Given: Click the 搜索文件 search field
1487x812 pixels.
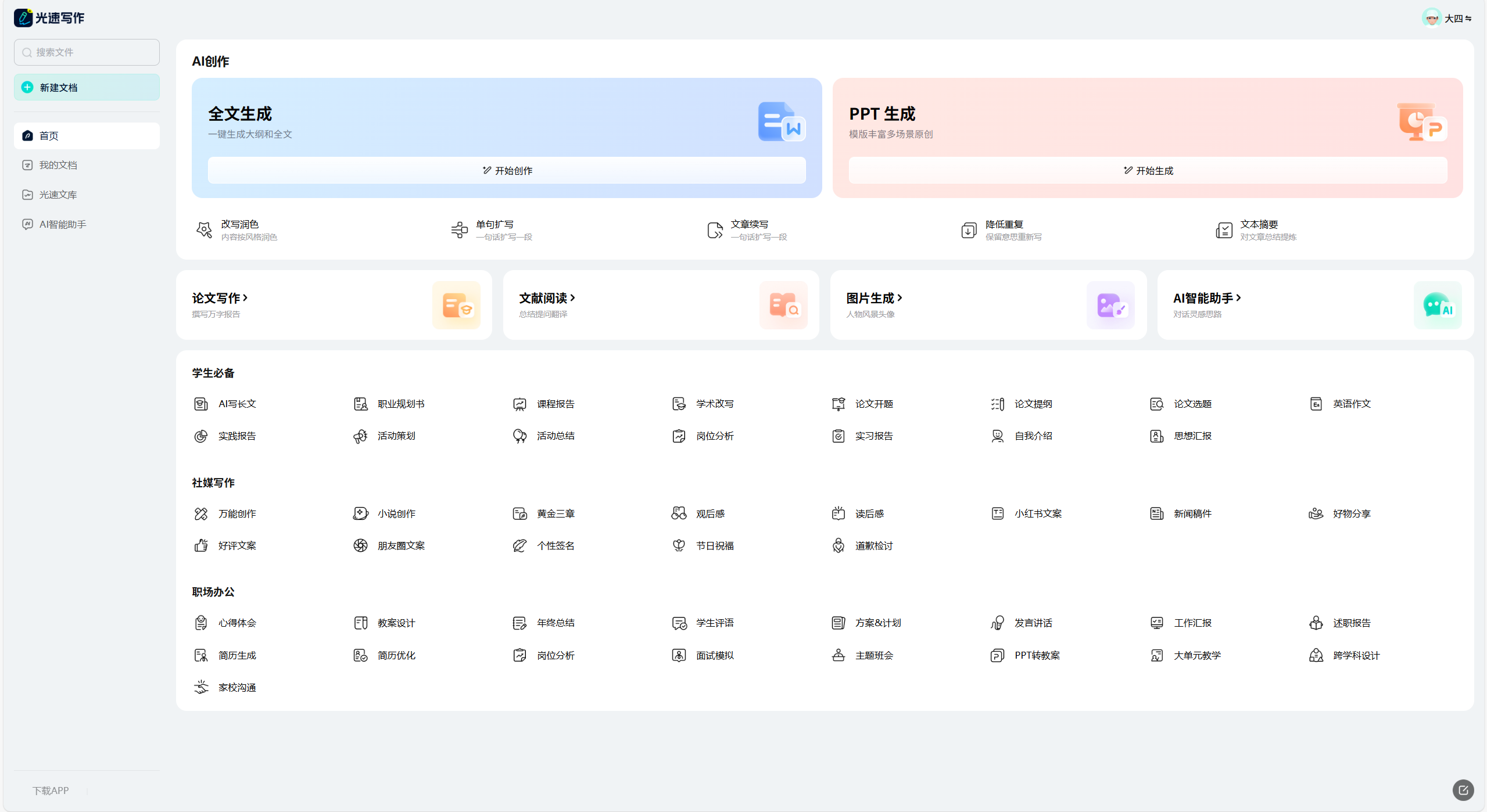Looking at the screenshot, I should (x=87, y=52).
